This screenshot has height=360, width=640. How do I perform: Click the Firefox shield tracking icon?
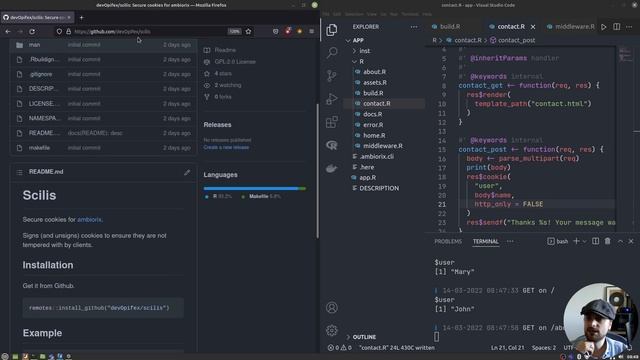click(59, 31)
